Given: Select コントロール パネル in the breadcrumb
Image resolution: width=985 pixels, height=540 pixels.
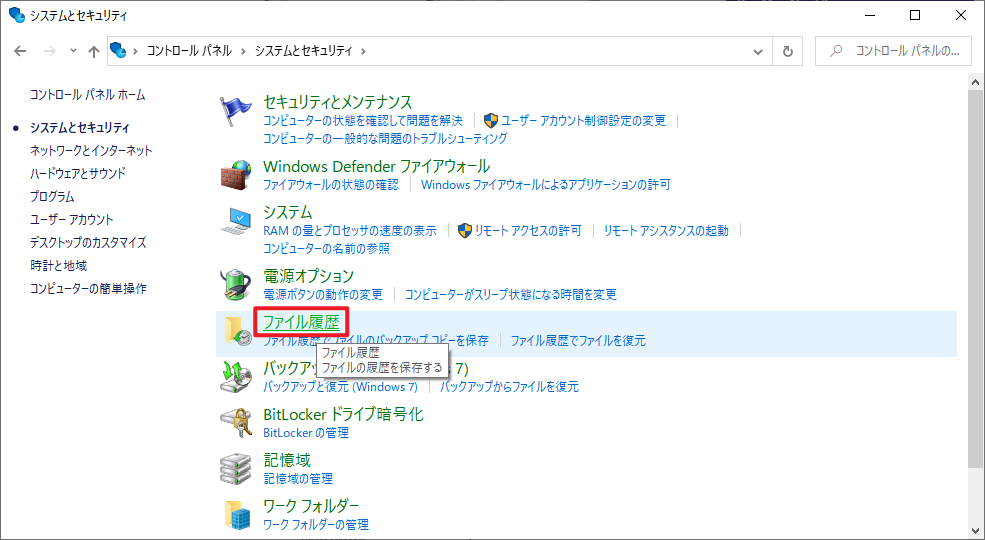Looking at the screenshot, I should click(x=189, y=51).
